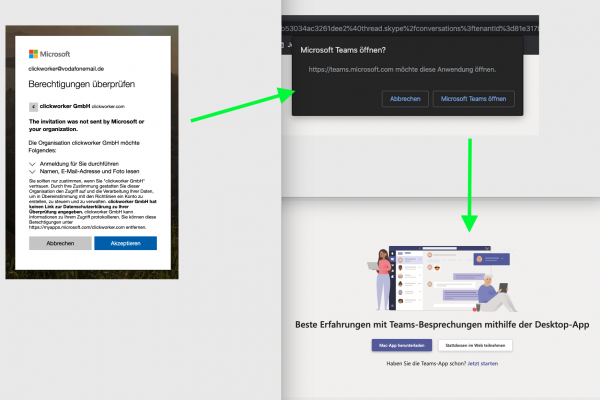600x400 pixels.
Task: Click 'Berechtigungen überprüfen' heading
Action: point(82,84)
